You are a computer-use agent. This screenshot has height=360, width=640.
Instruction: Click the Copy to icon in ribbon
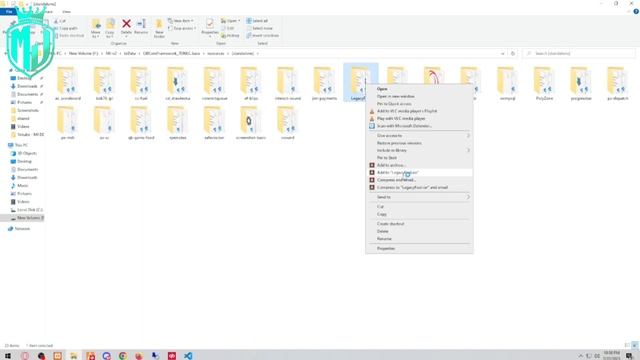[x=110, y=28]
